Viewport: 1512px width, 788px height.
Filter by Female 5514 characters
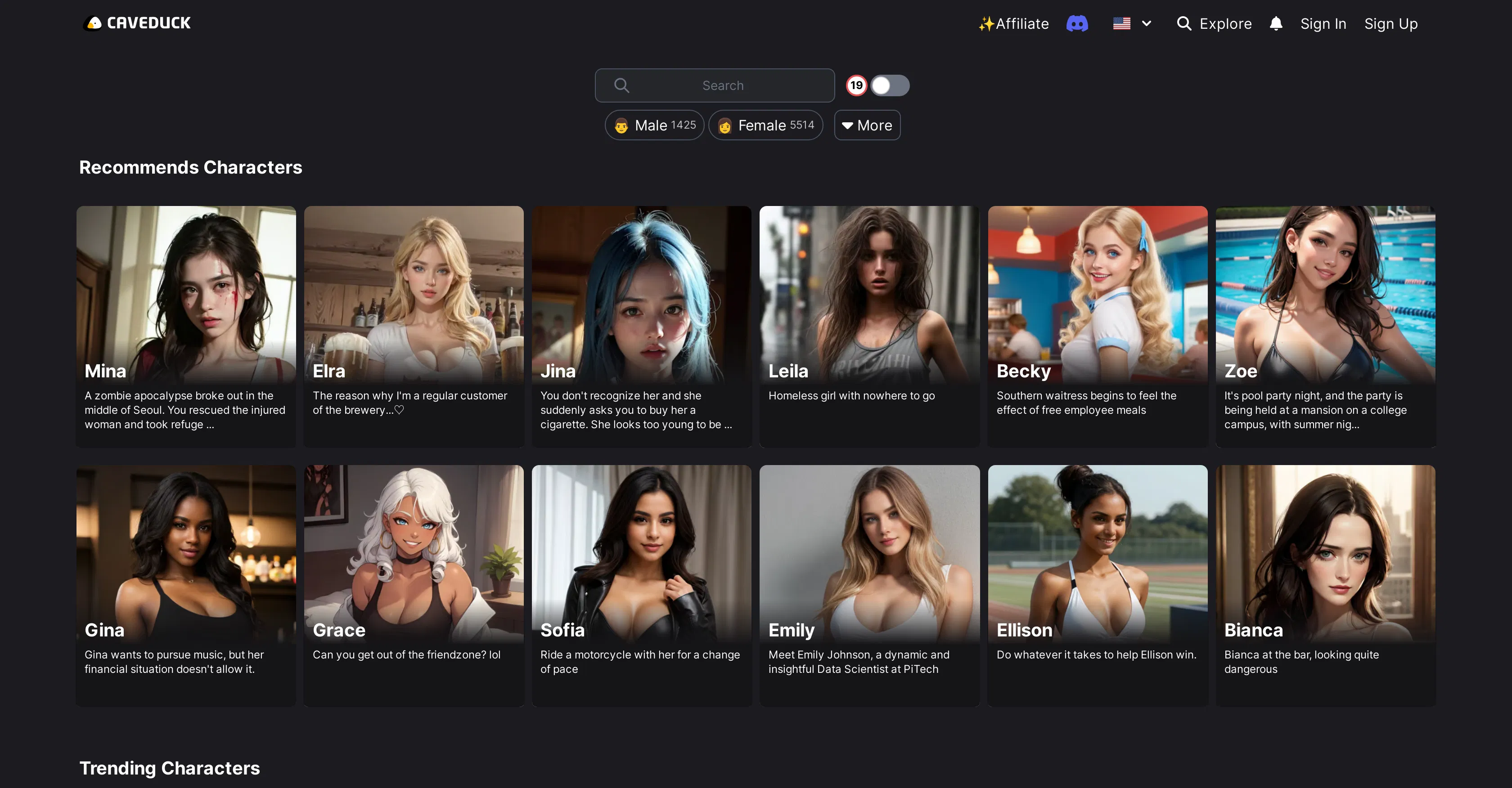point(765,125)
